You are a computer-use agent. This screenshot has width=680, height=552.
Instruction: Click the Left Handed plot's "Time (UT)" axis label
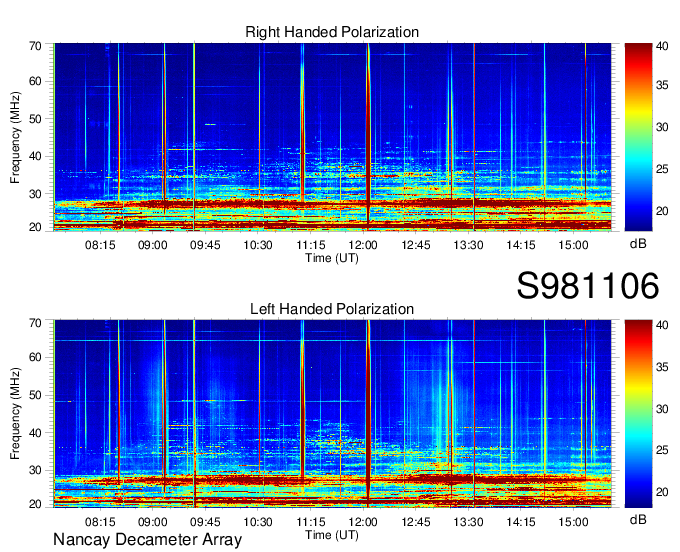click(x=332, y=535)
